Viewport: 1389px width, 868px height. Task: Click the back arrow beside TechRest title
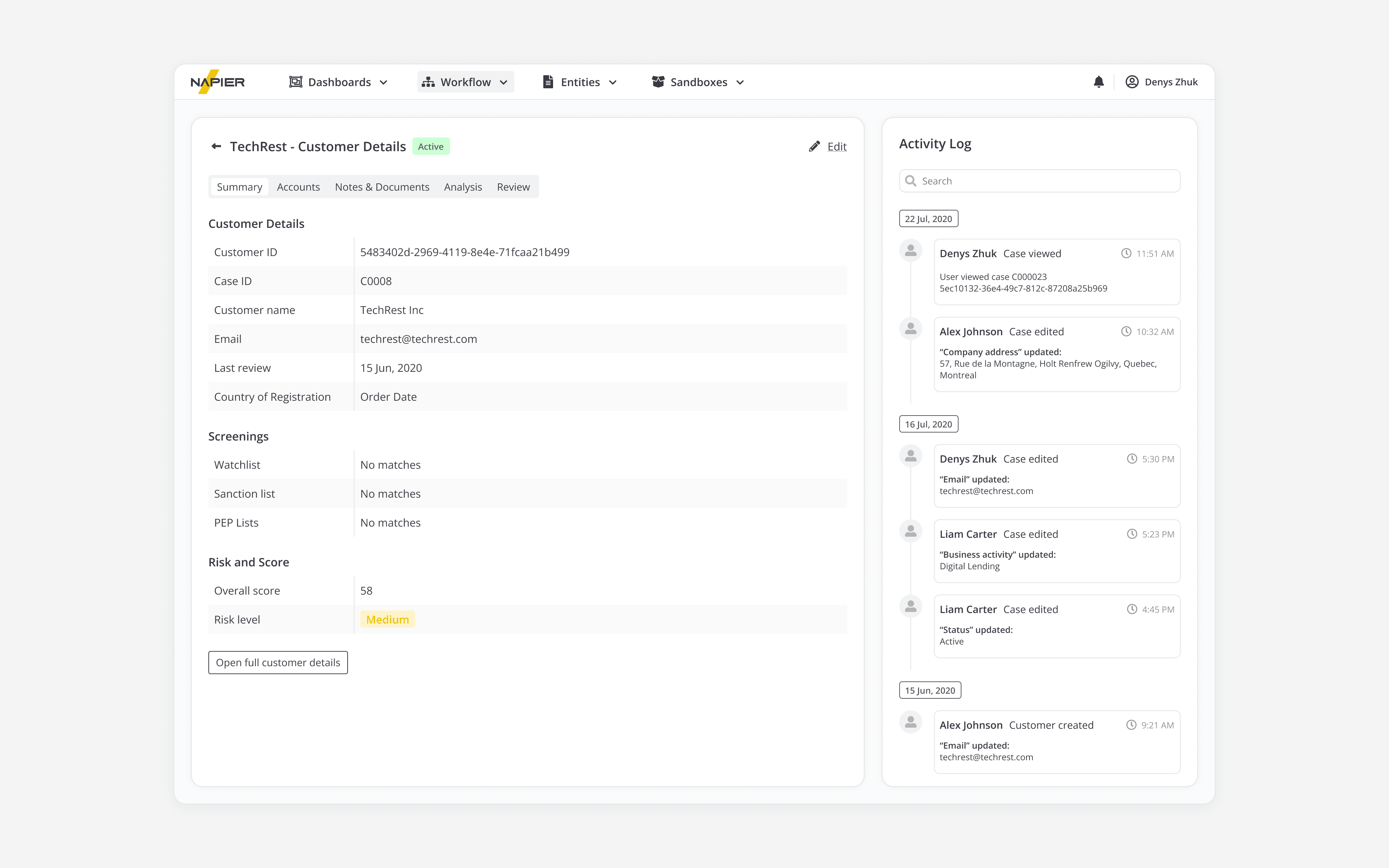[216, 146]
